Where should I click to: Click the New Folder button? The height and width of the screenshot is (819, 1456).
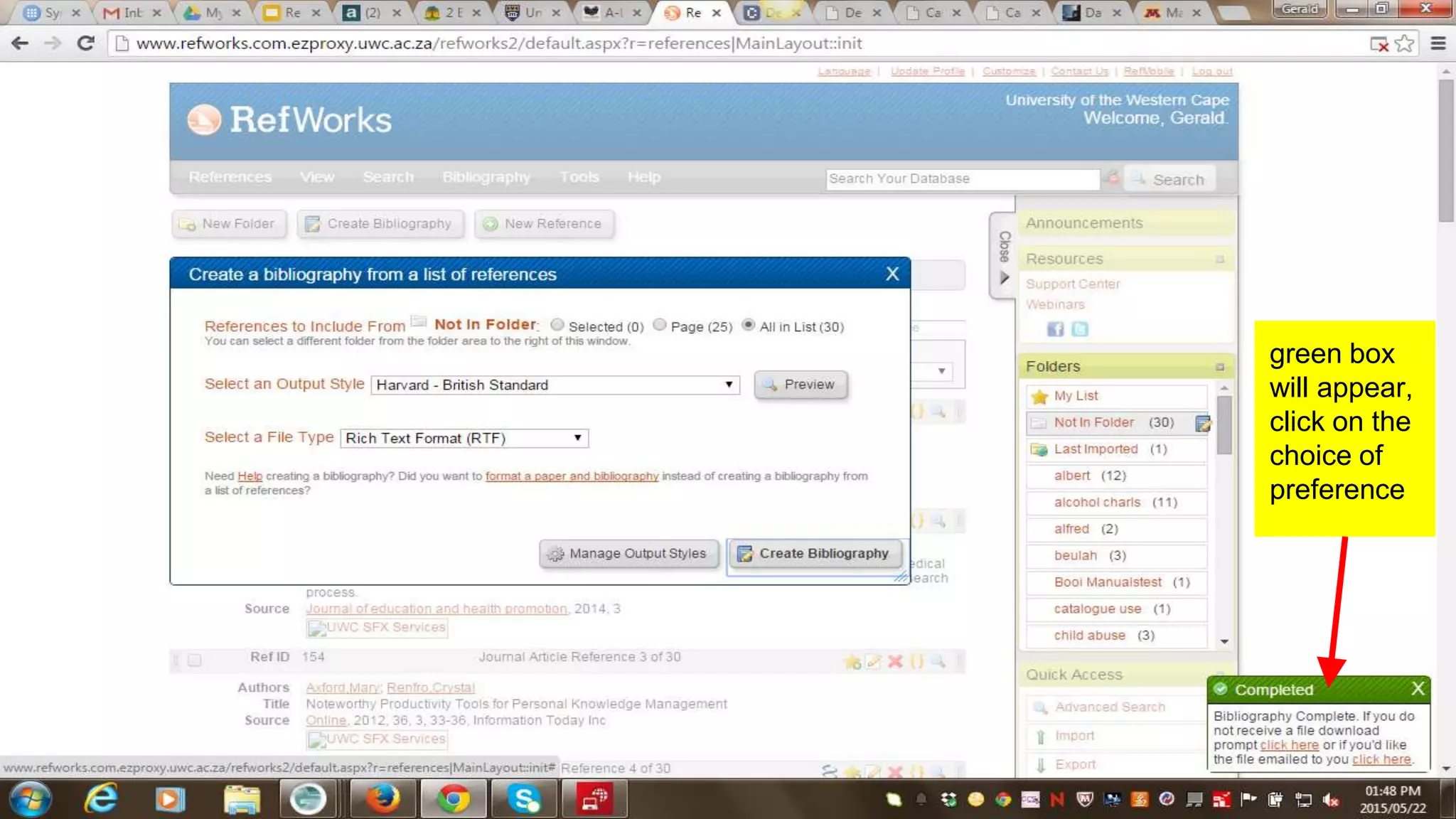coord(228,224)
